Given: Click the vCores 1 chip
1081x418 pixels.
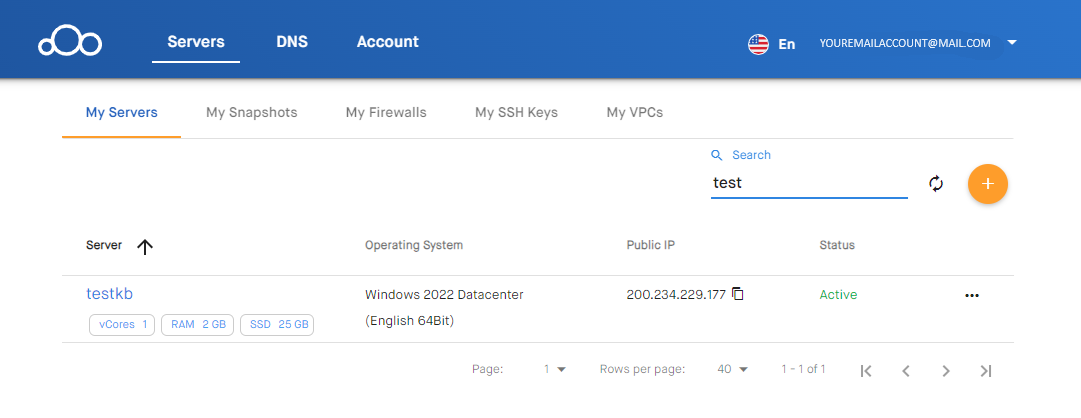Looking at the screenshot, I should click(x=122, y=325).
